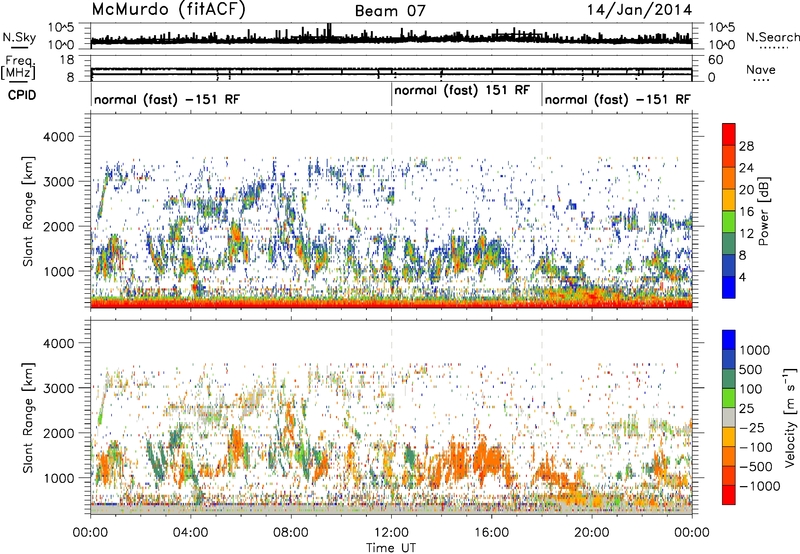
Task: Click the 'N.Sky' legend label
Action: click(19, 37)
